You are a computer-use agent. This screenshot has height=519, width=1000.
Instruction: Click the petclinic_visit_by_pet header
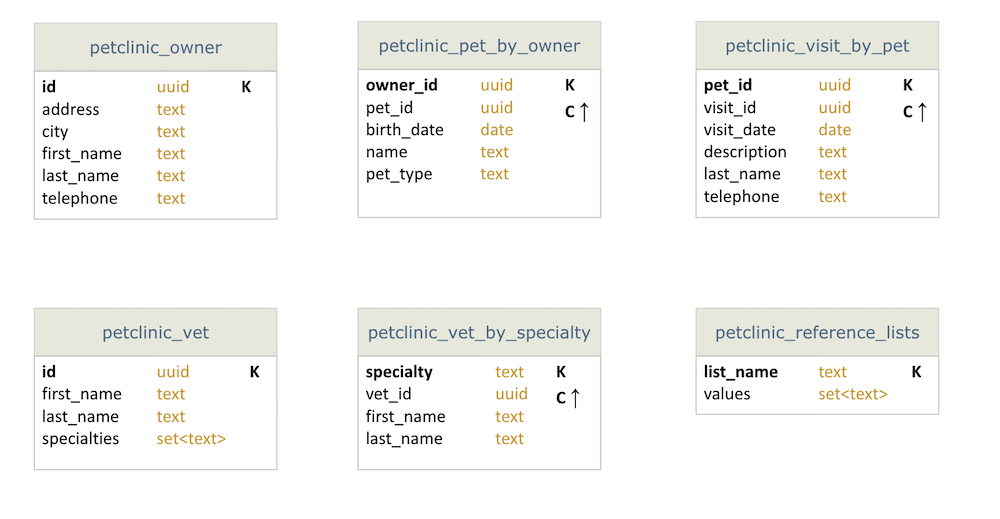tap(817, 46)
